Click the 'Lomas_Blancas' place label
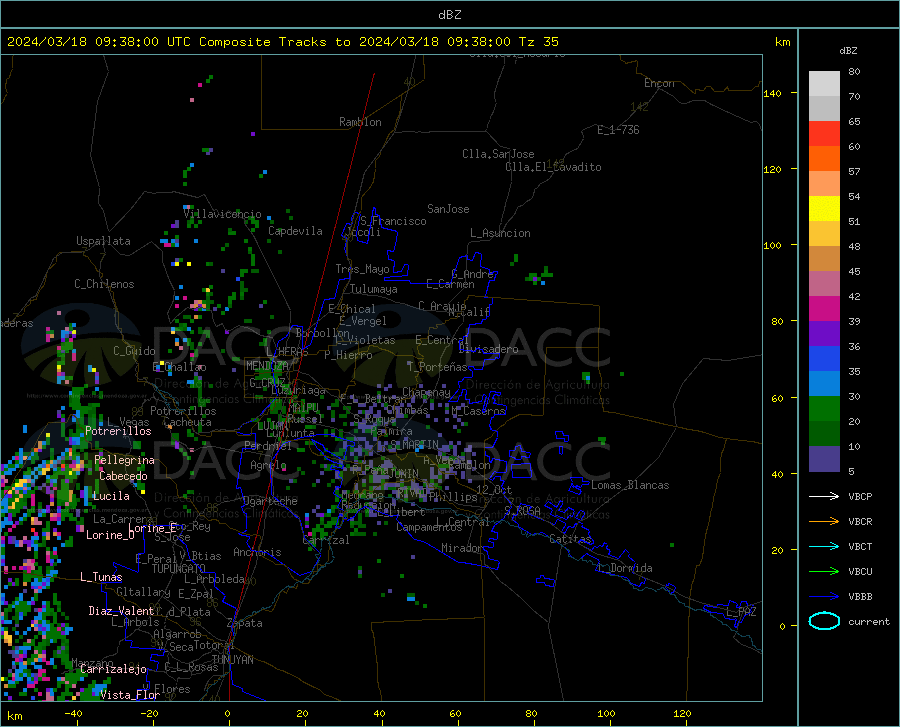 (x=630, y=485)
